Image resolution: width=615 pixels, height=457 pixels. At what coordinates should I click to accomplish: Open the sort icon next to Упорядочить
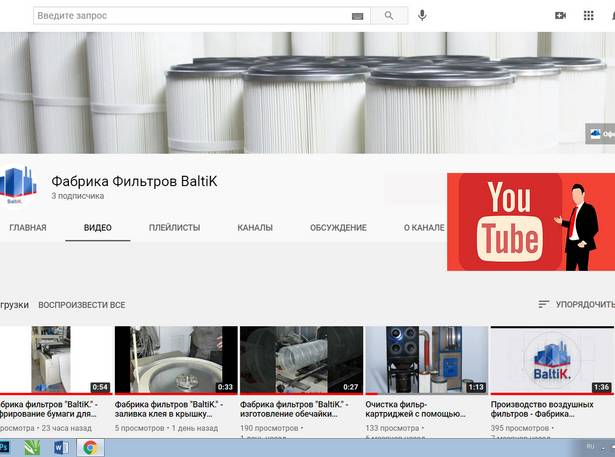pos(543,304)
